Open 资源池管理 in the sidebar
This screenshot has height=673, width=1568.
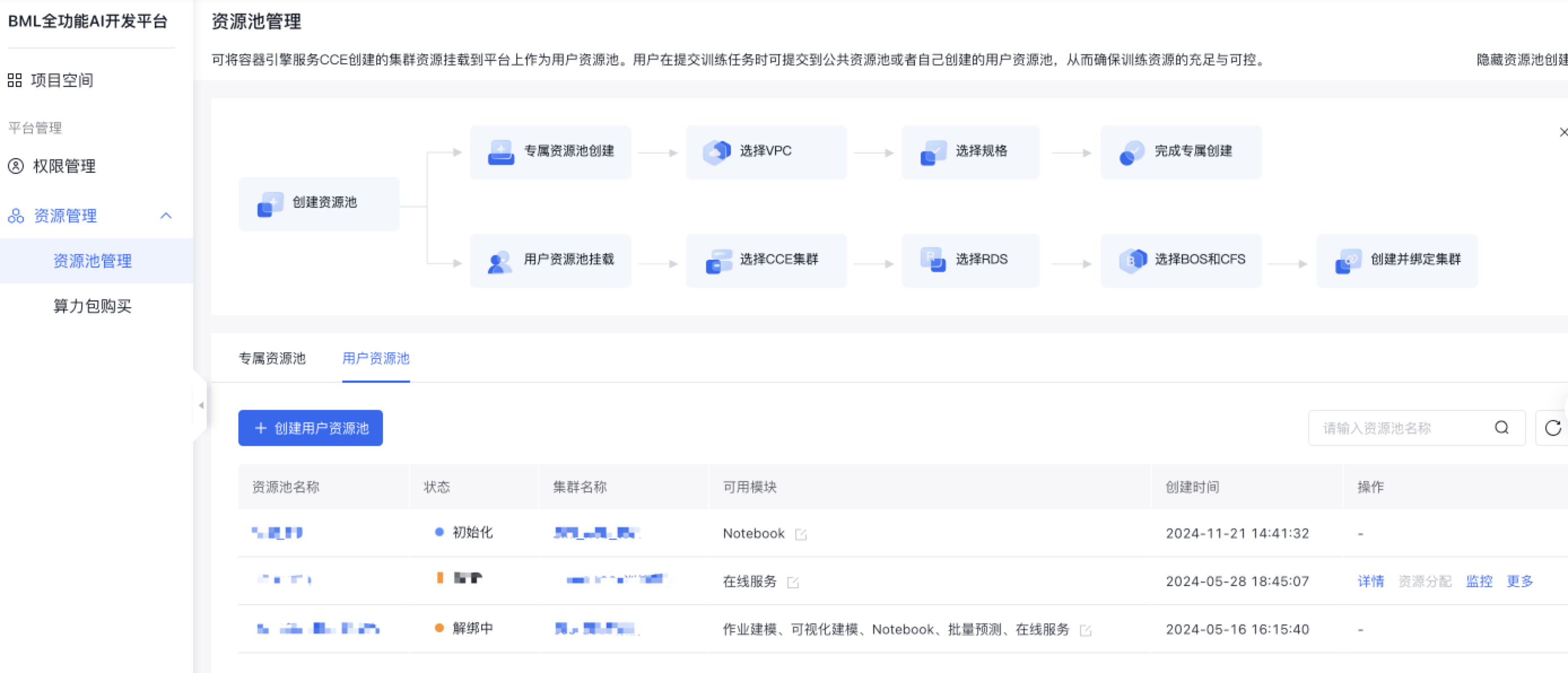pos(93,261)
